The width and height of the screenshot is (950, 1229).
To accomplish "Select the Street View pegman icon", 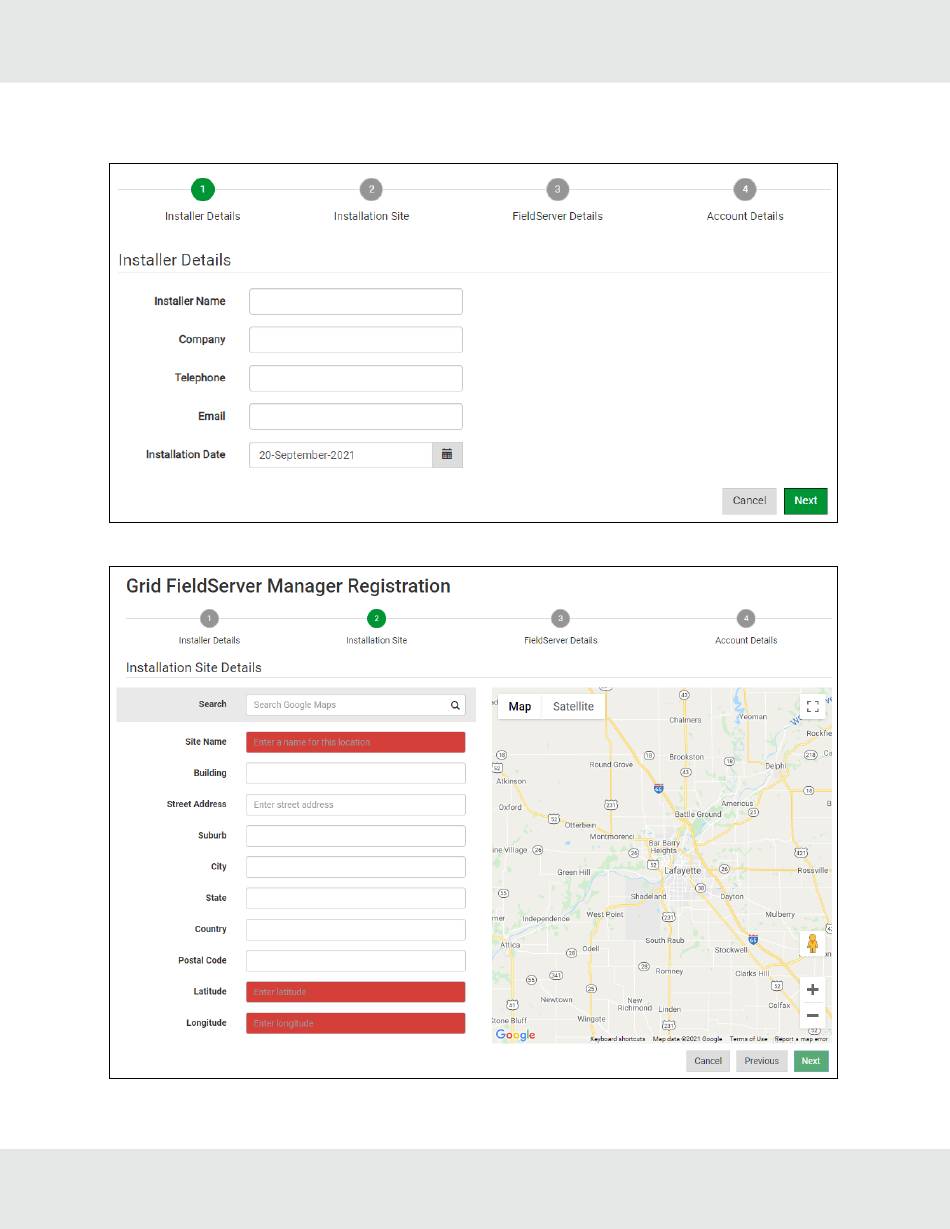I will pos(813,944).
